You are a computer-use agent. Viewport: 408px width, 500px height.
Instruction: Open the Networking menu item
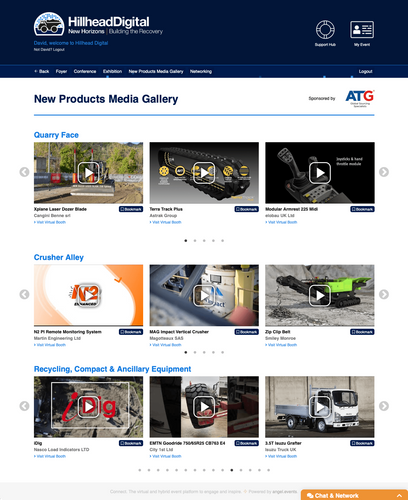click(x=201, y=71)
